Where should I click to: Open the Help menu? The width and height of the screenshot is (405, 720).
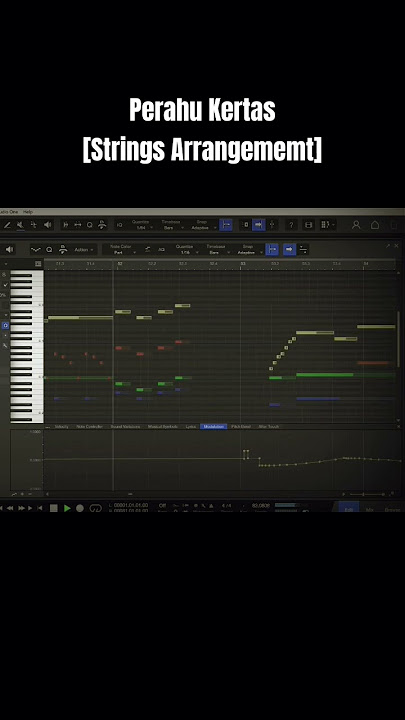pos(28,212)
